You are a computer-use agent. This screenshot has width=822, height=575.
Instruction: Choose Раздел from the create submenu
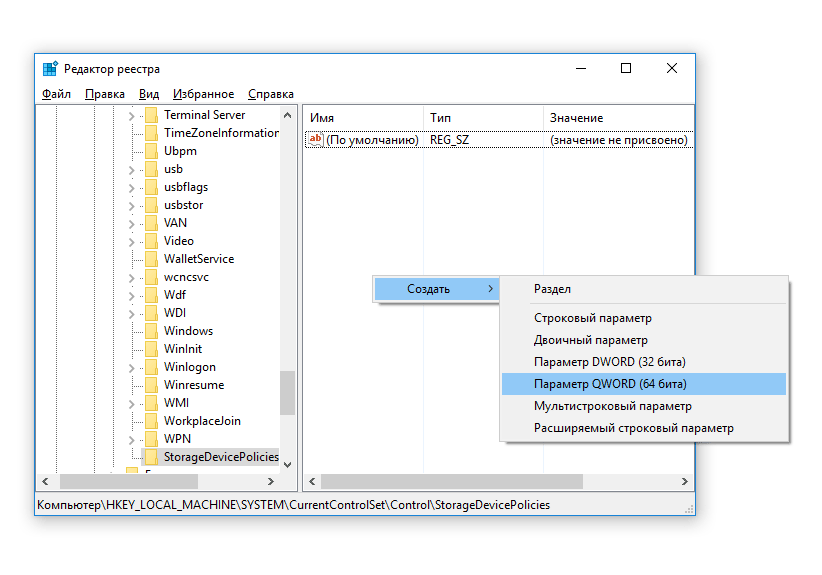pos(552,289)
